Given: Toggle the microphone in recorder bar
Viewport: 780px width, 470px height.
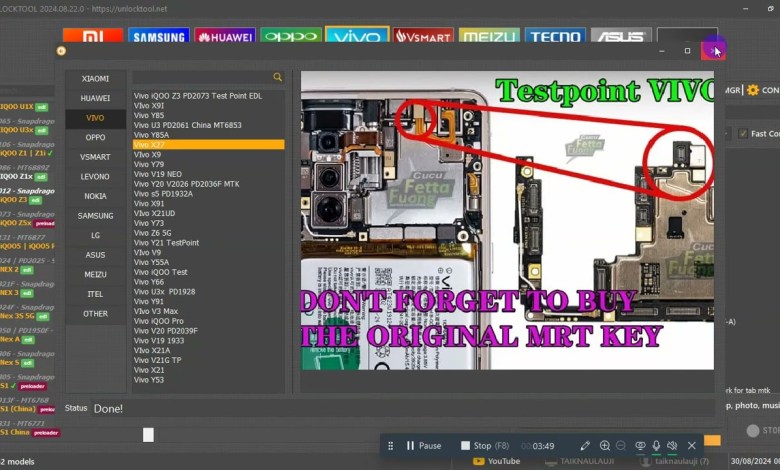Looking at the screenshot, I should (657, 446).
